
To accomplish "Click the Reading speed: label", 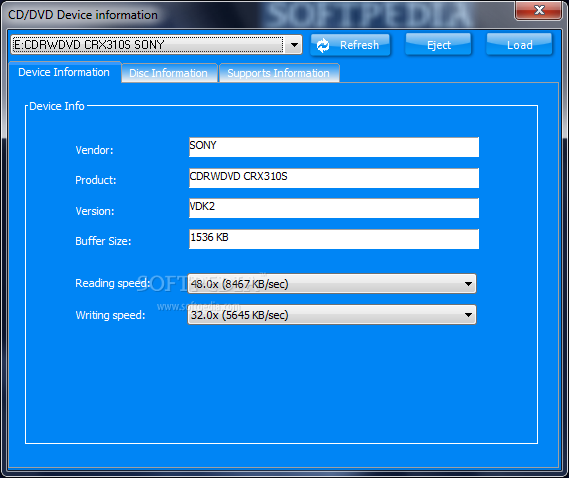I will pos(112,283).
